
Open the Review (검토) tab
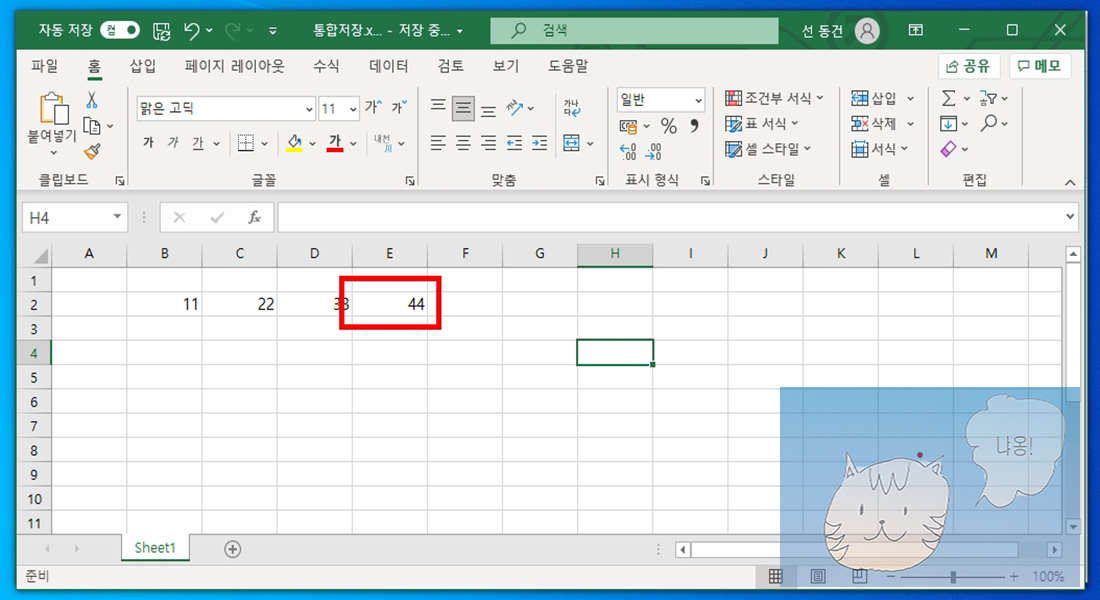tap(450, 66)
